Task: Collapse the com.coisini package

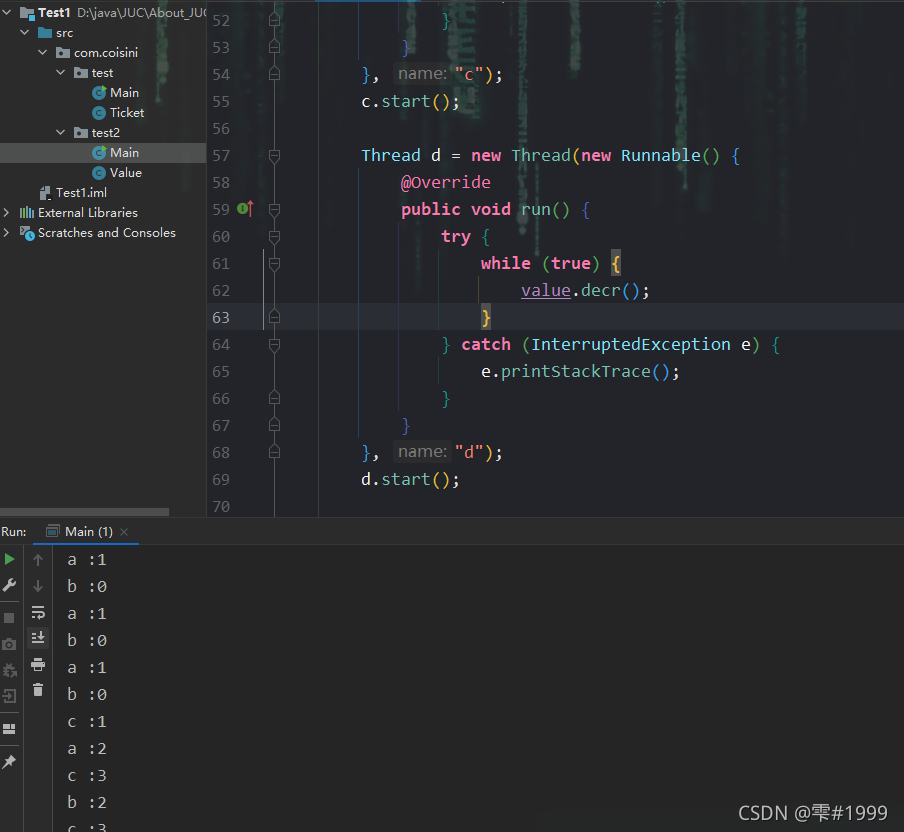Action: coord(43,52)
